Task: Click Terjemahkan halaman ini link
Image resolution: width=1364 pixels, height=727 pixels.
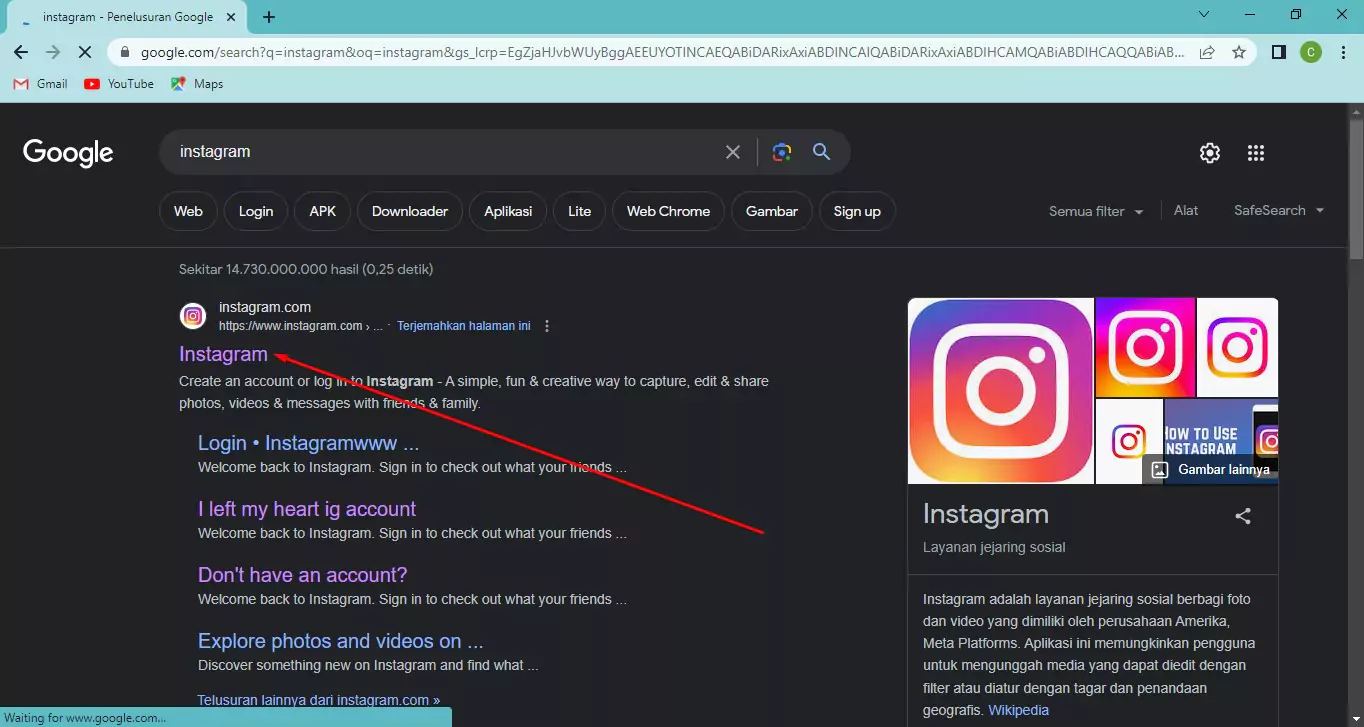Action: click(x=464, y=326)
